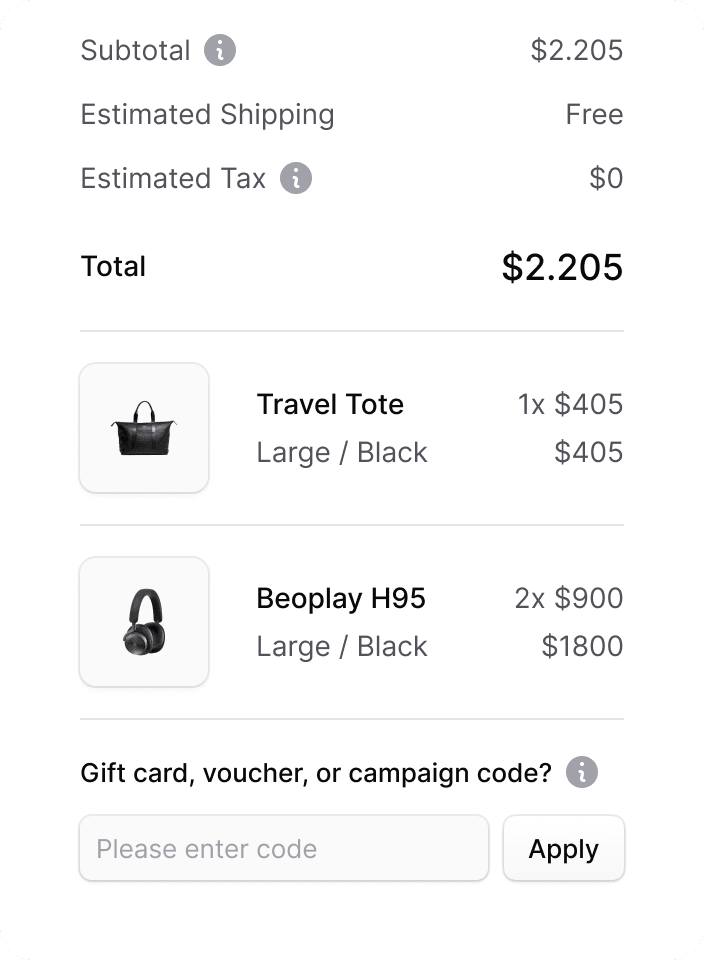
Task: Focus the 'Please enter code' field
Action: [x=284, y=848]
